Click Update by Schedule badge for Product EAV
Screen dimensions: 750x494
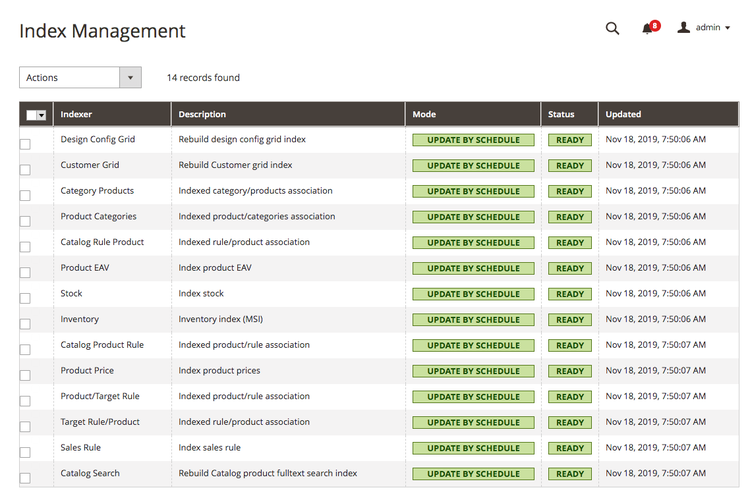pyautogui.click(x=473, y=268)
